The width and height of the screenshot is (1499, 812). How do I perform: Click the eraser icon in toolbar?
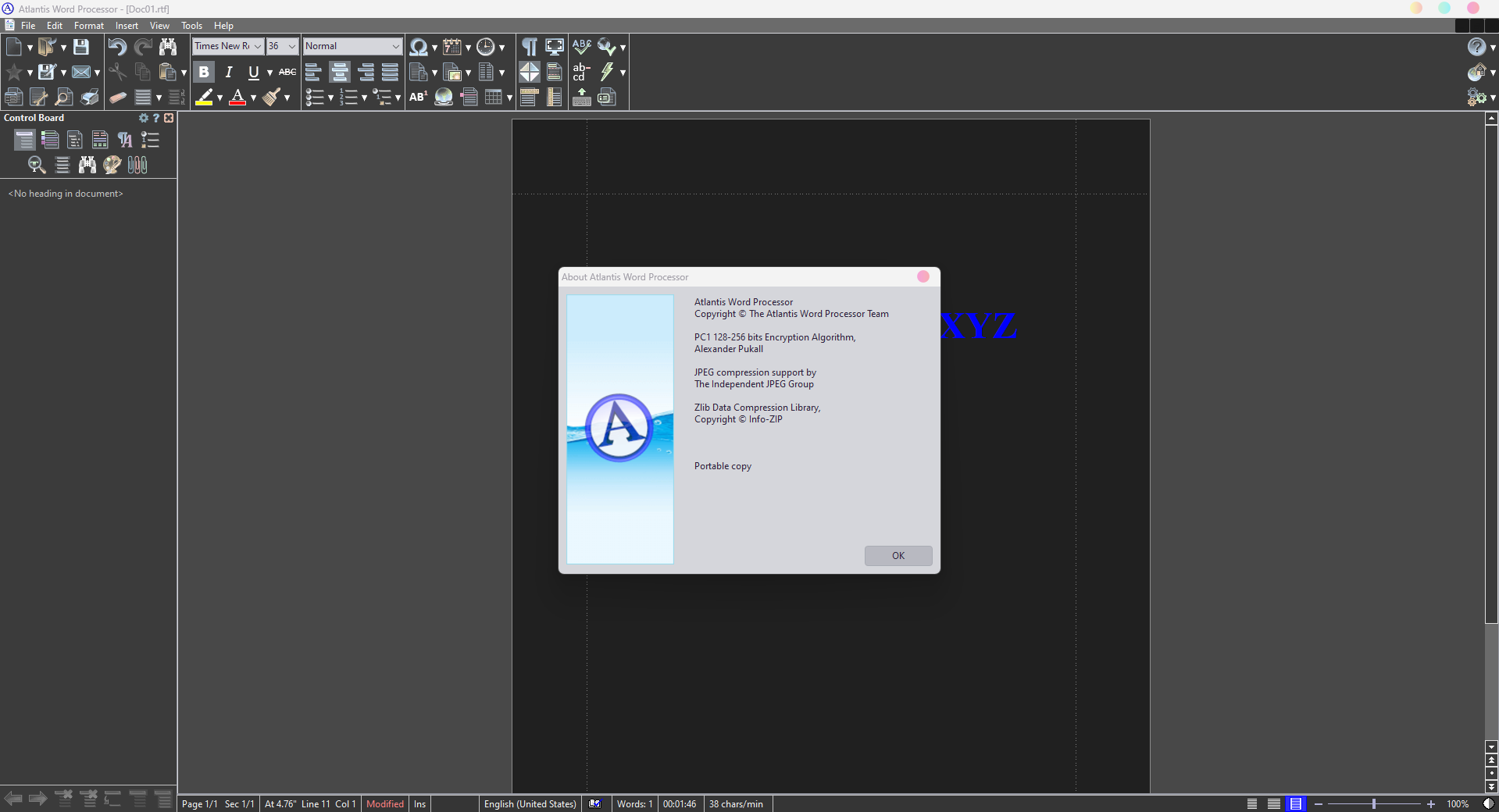point(117,98)
